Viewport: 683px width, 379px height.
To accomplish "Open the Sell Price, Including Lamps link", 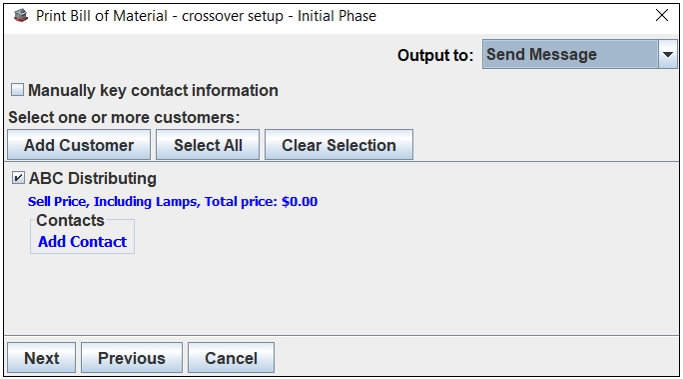I will (172, 202).
